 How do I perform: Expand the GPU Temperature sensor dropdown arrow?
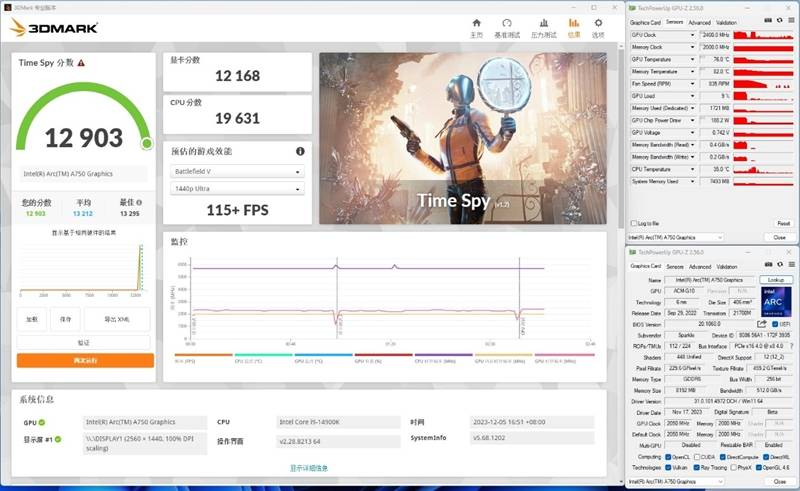pyautogui.click(x=693, y=59)
